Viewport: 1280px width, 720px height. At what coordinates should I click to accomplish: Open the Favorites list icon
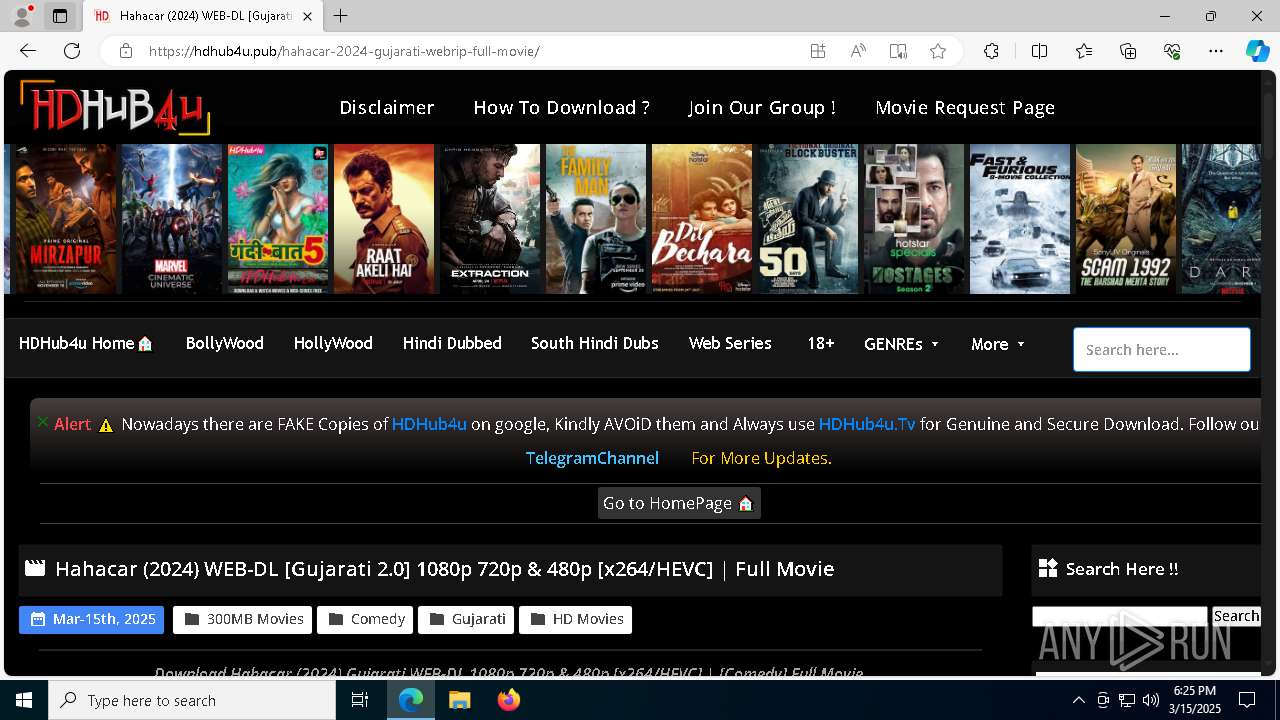[1084, 51]
